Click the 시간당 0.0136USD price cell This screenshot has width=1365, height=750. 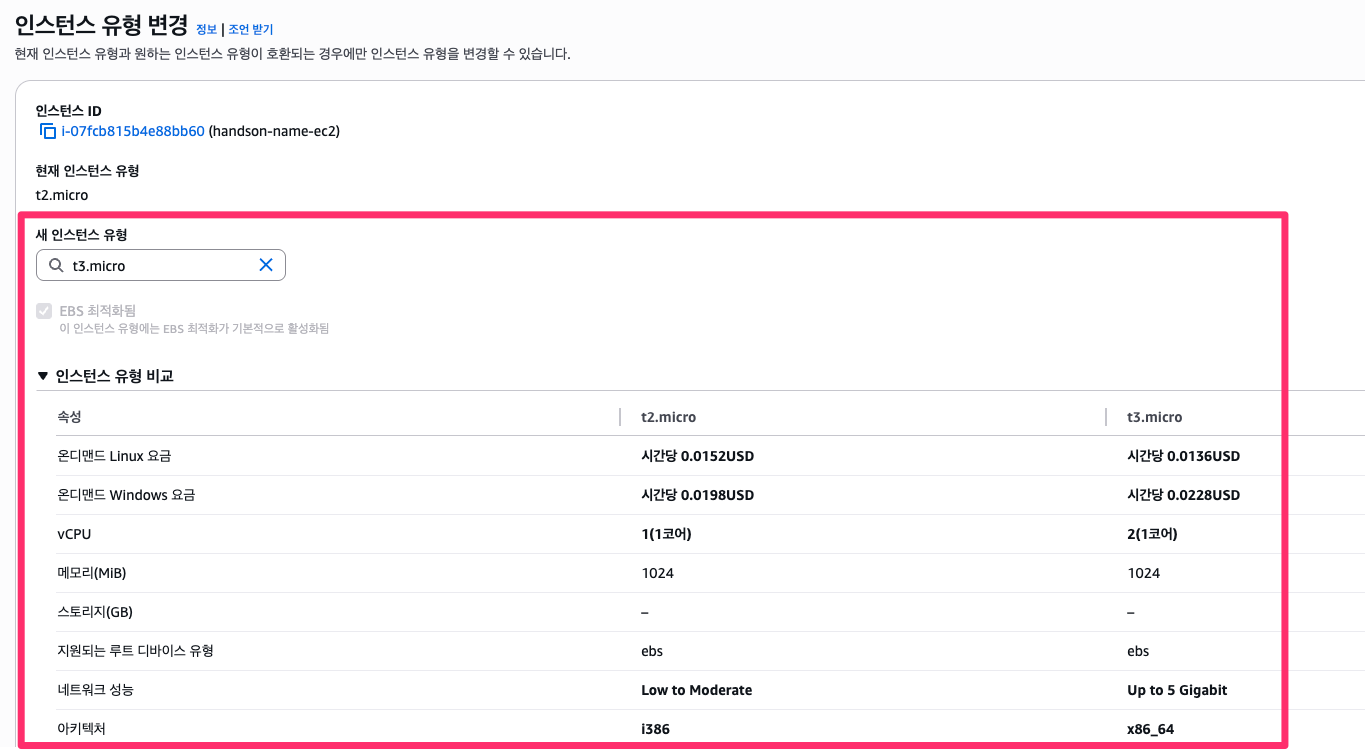point(1184,456)
